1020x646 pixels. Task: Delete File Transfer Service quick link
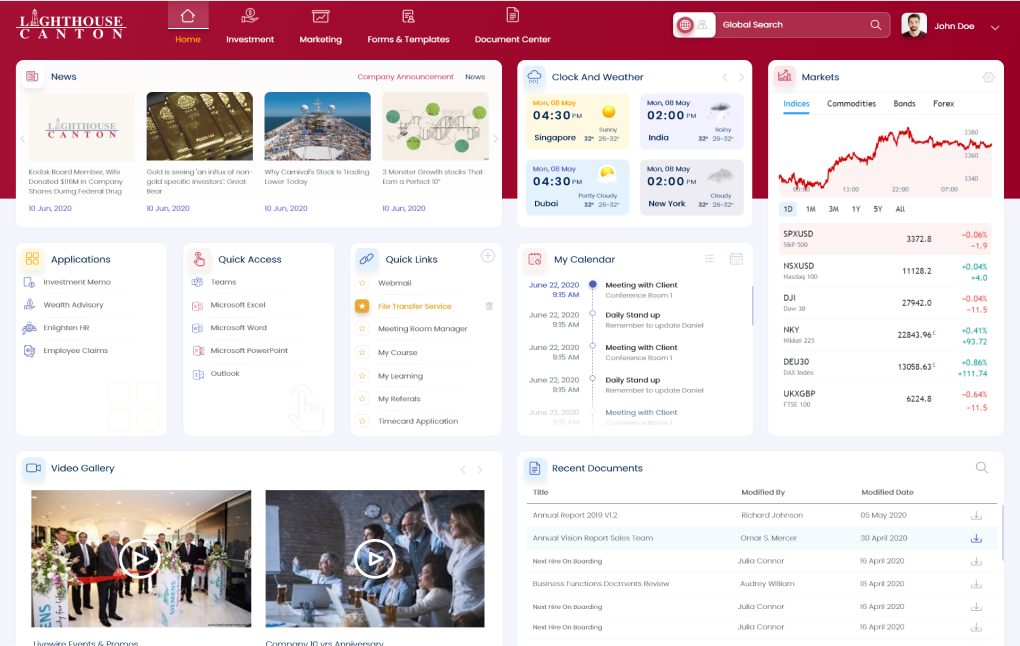[x=489, y=306]
